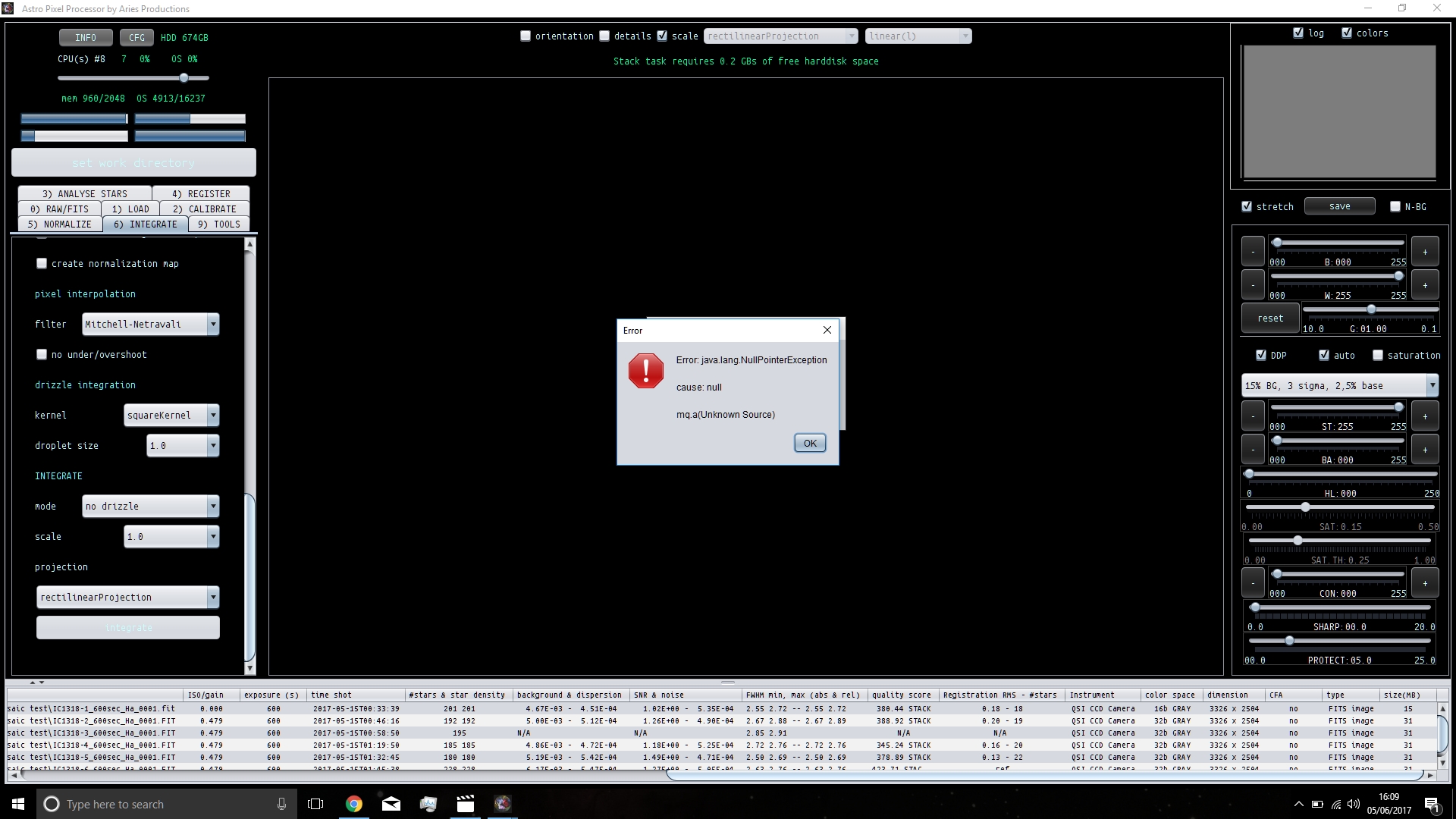
Task: Click the red error alert icon
Action: (x=645, y=371)
